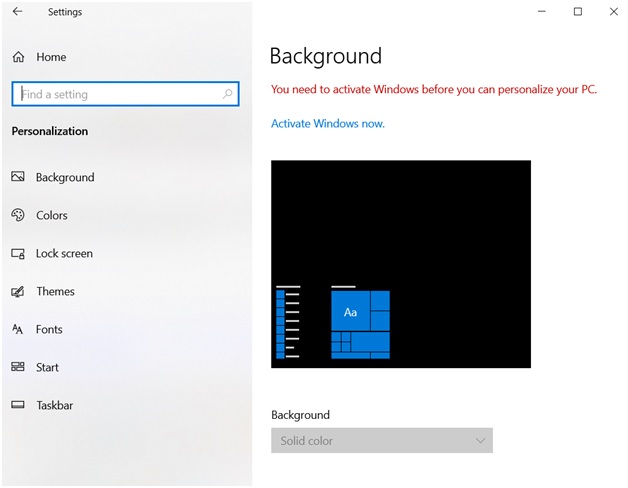Click the magnifier icon in search box
Image resolution: width=628 pixels, height=488 pixels.
coord(228,94)
